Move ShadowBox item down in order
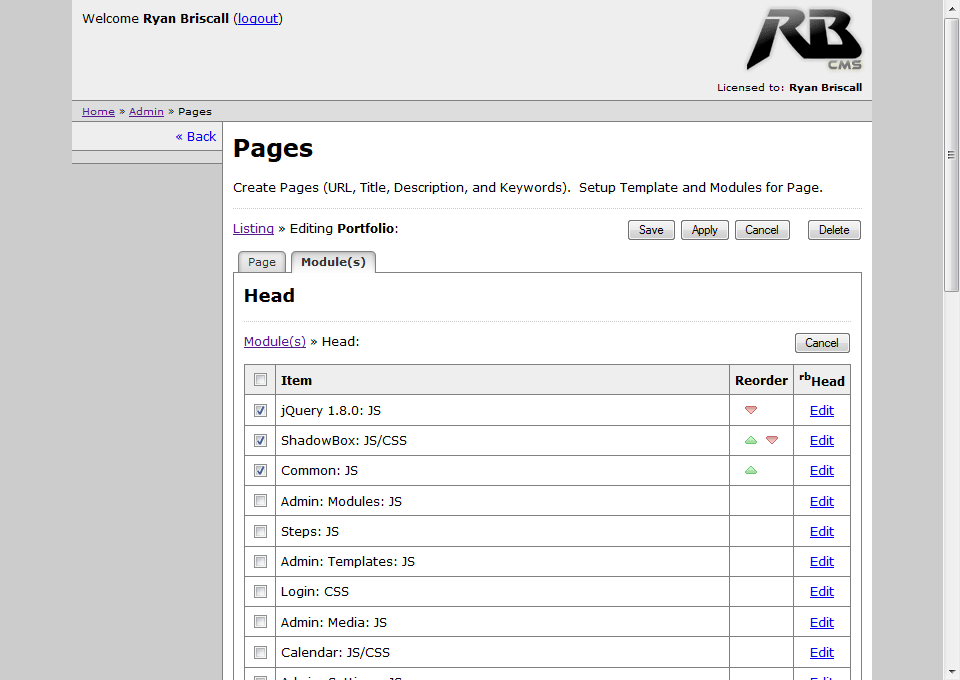The width and height of the screenshot is (960, 680). pyautogui.click(x=772, y=440)
